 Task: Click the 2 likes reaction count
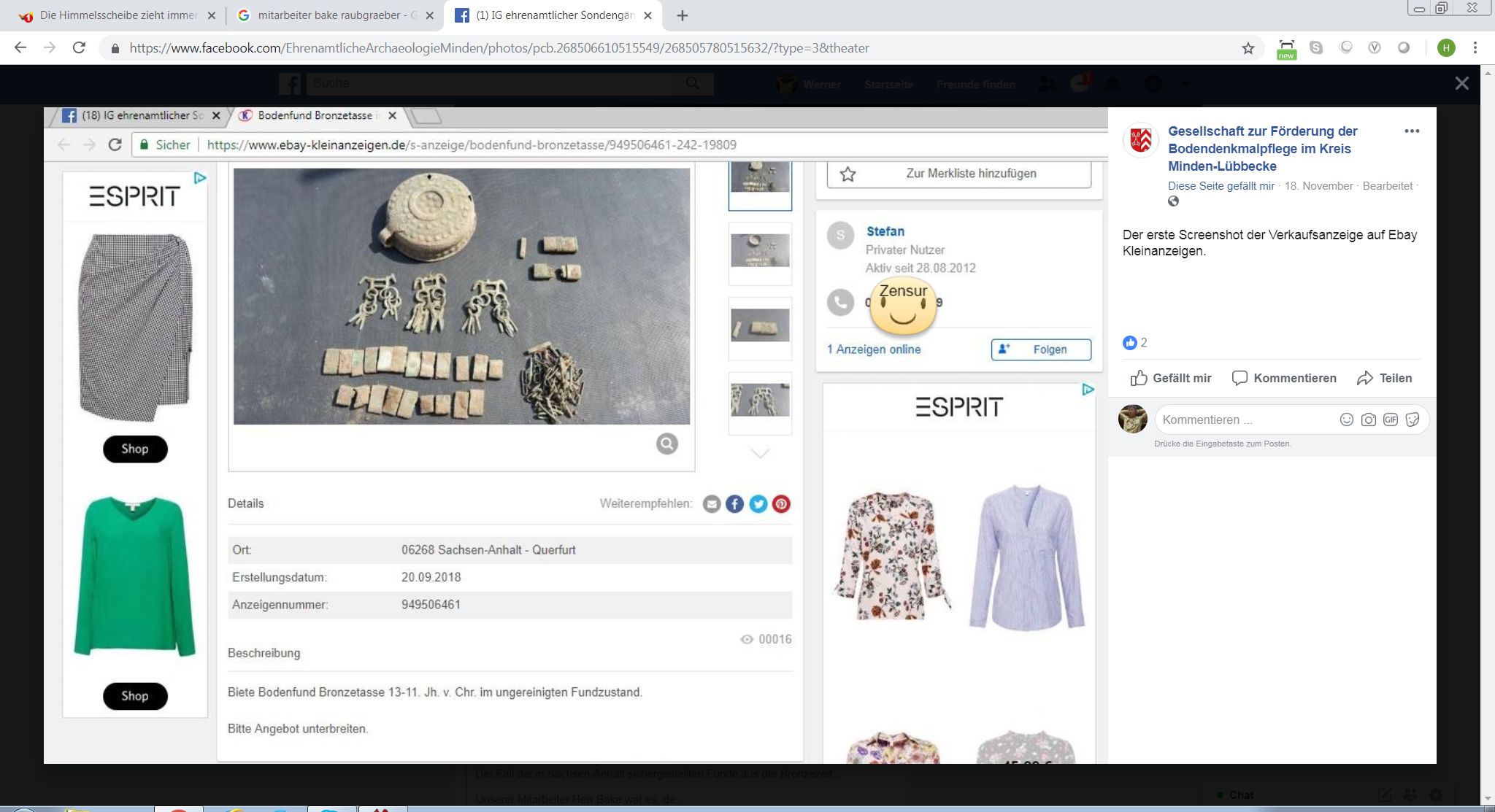1136,342
